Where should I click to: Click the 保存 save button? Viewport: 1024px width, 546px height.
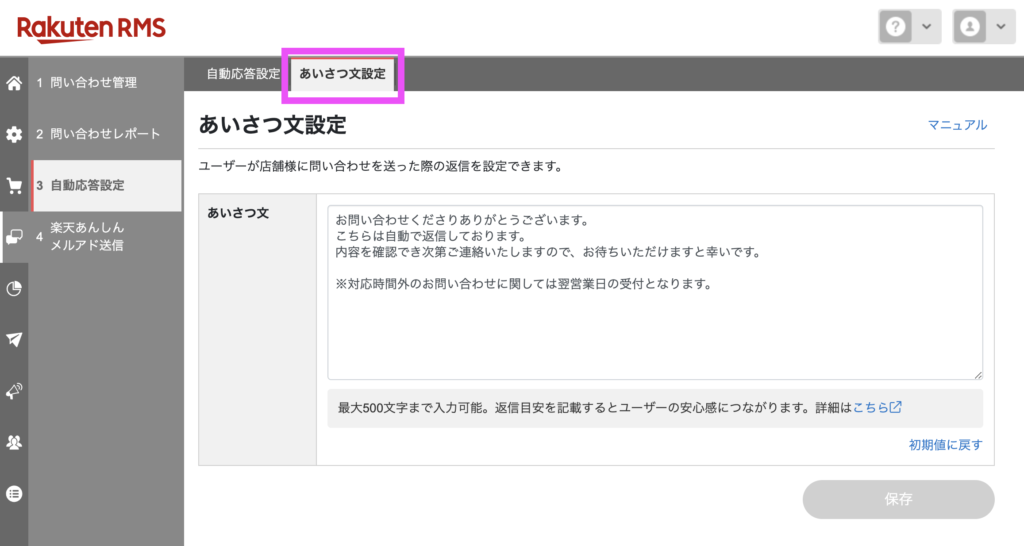[898, 500]
